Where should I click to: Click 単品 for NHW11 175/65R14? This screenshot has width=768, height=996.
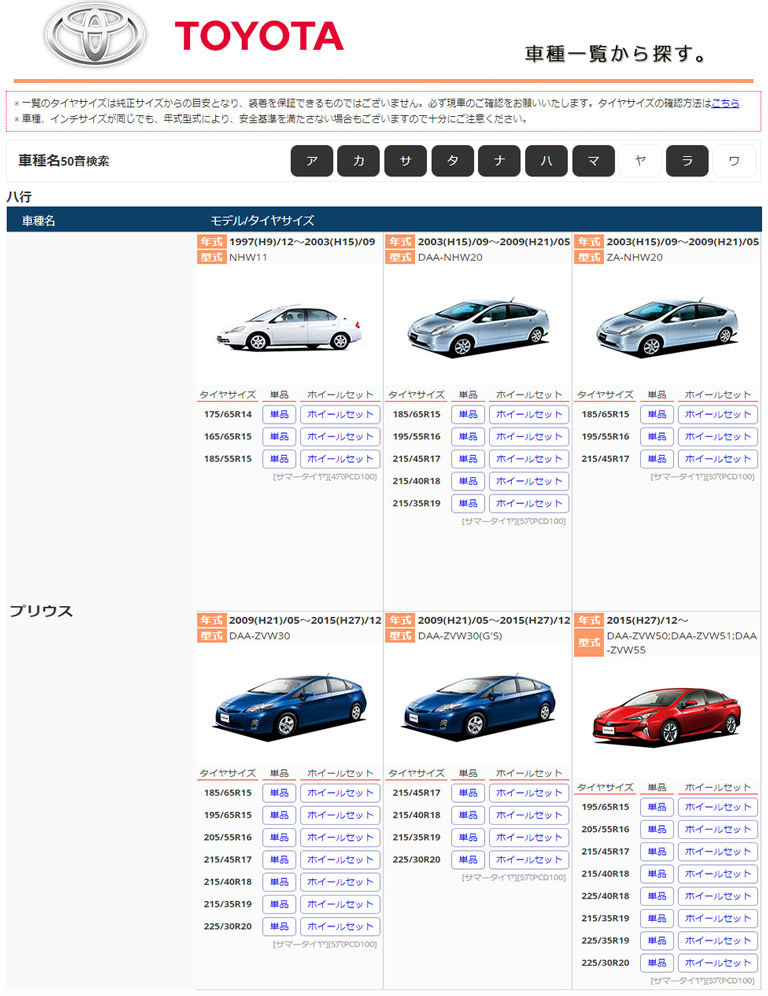pyautogui.click(x=279, y=414)
